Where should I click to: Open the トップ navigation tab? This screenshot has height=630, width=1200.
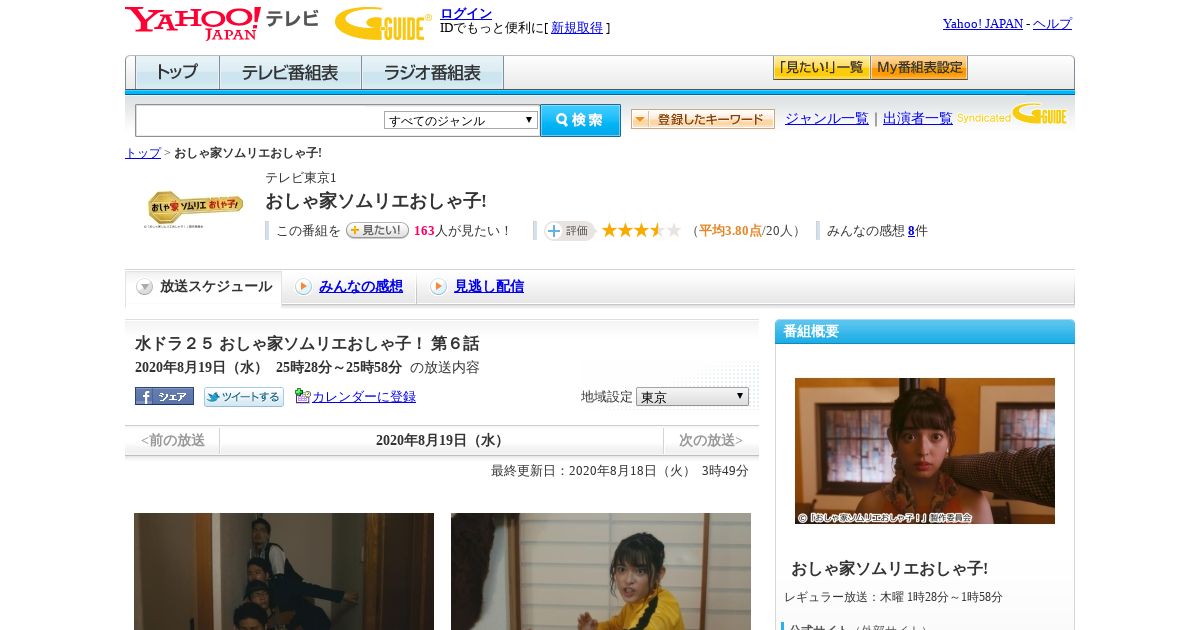point(177,73)
